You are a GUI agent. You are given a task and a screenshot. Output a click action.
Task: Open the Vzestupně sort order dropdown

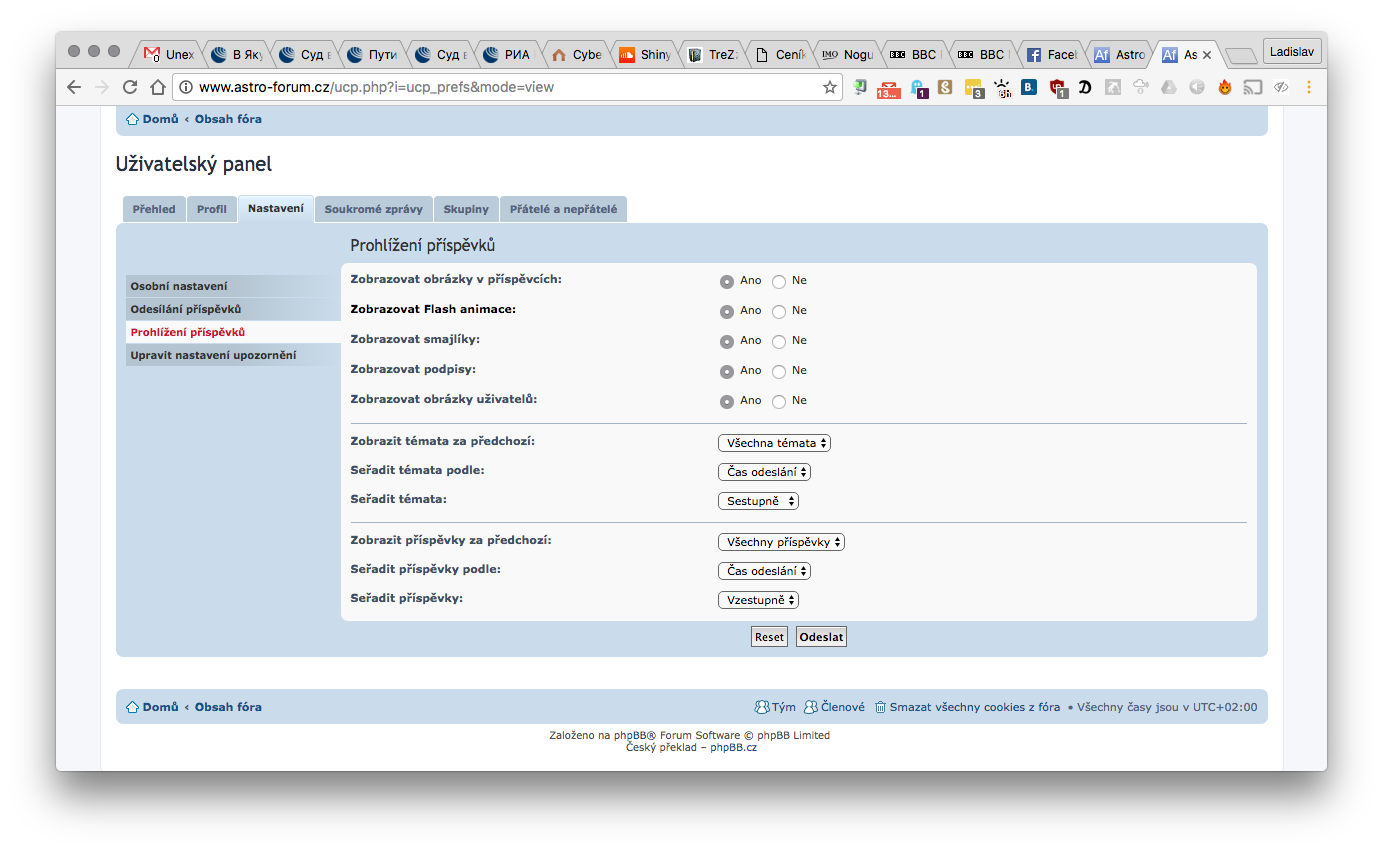point(758,599)
